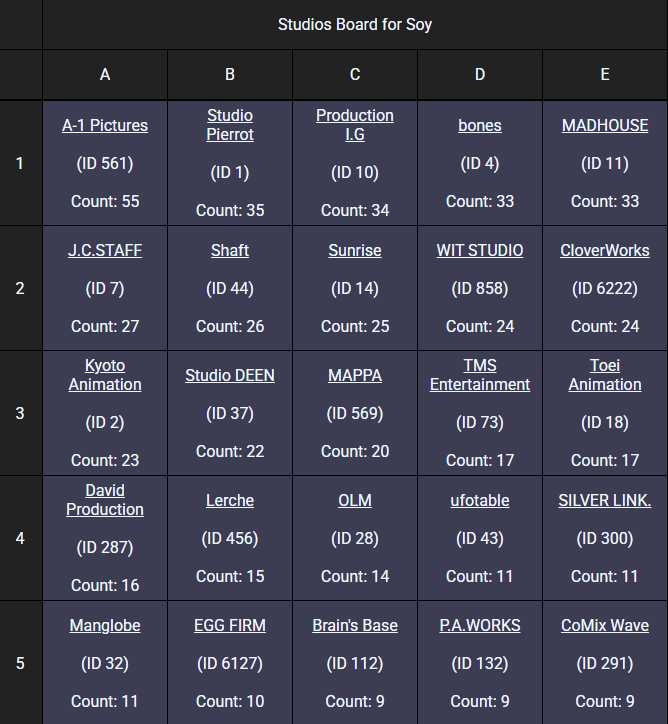The height and width of the screenshot is (724, 668).
Task: Follow the bones studio link
Action: [x=480, y=125]
